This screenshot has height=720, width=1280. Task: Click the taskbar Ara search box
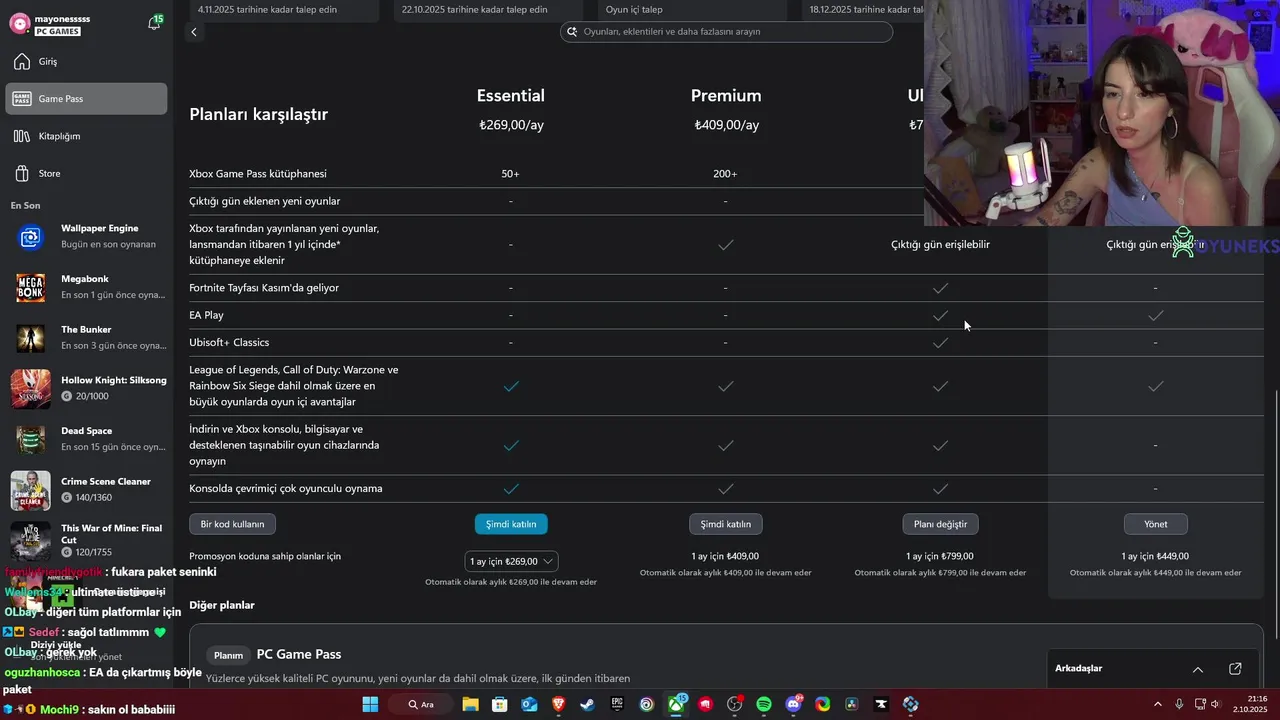(422, 704)
